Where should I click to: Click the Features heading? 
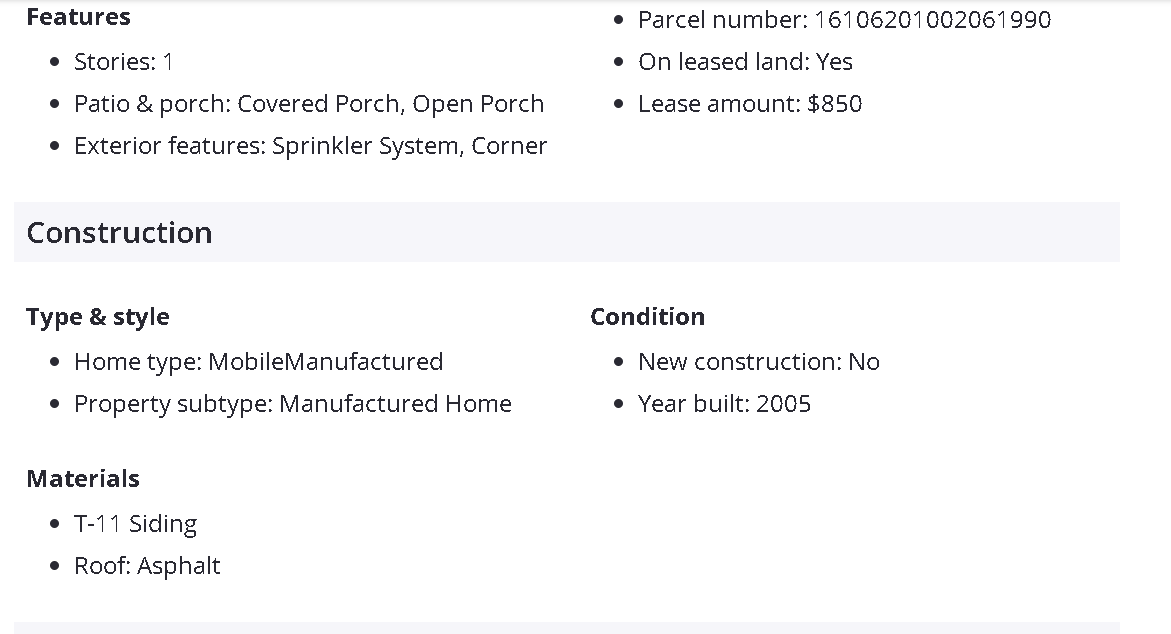(x=78, y=17)
